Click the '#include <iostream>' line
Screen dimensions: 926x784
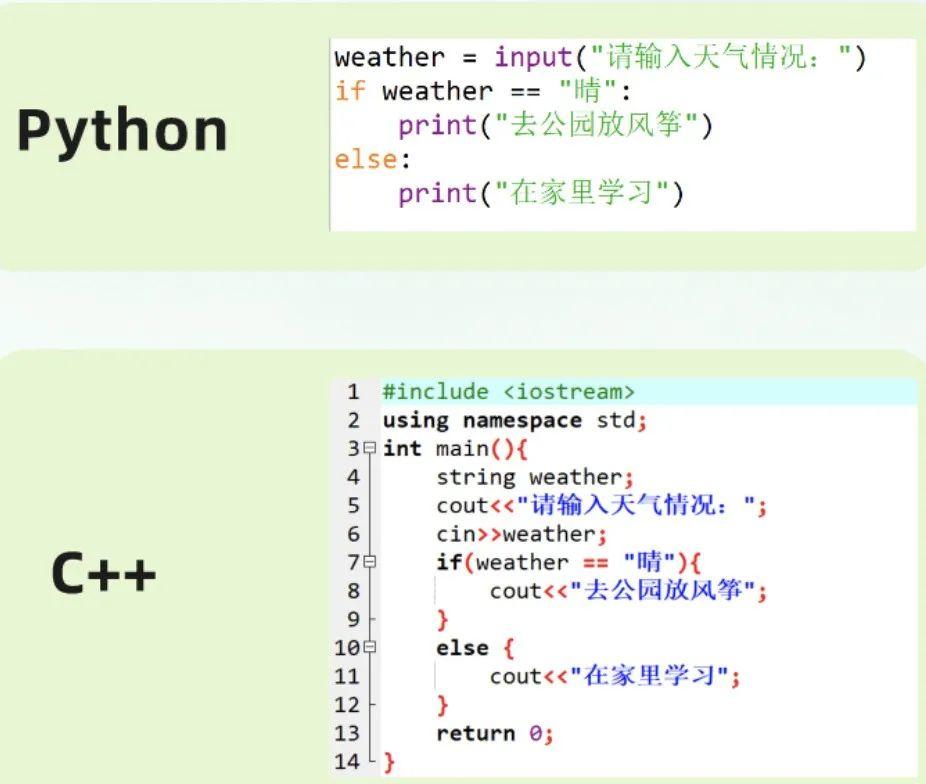click(x=508, y=391)
